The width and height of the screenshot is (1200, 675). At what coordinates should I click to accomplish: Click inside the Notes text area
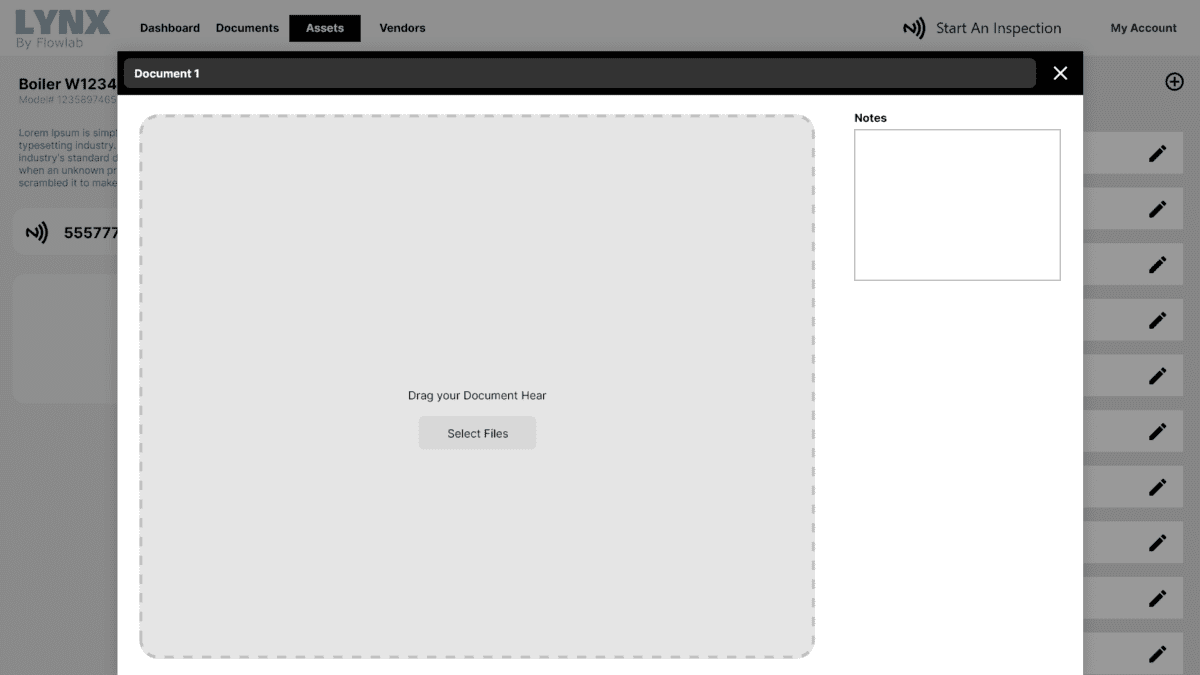coord(957,205)
